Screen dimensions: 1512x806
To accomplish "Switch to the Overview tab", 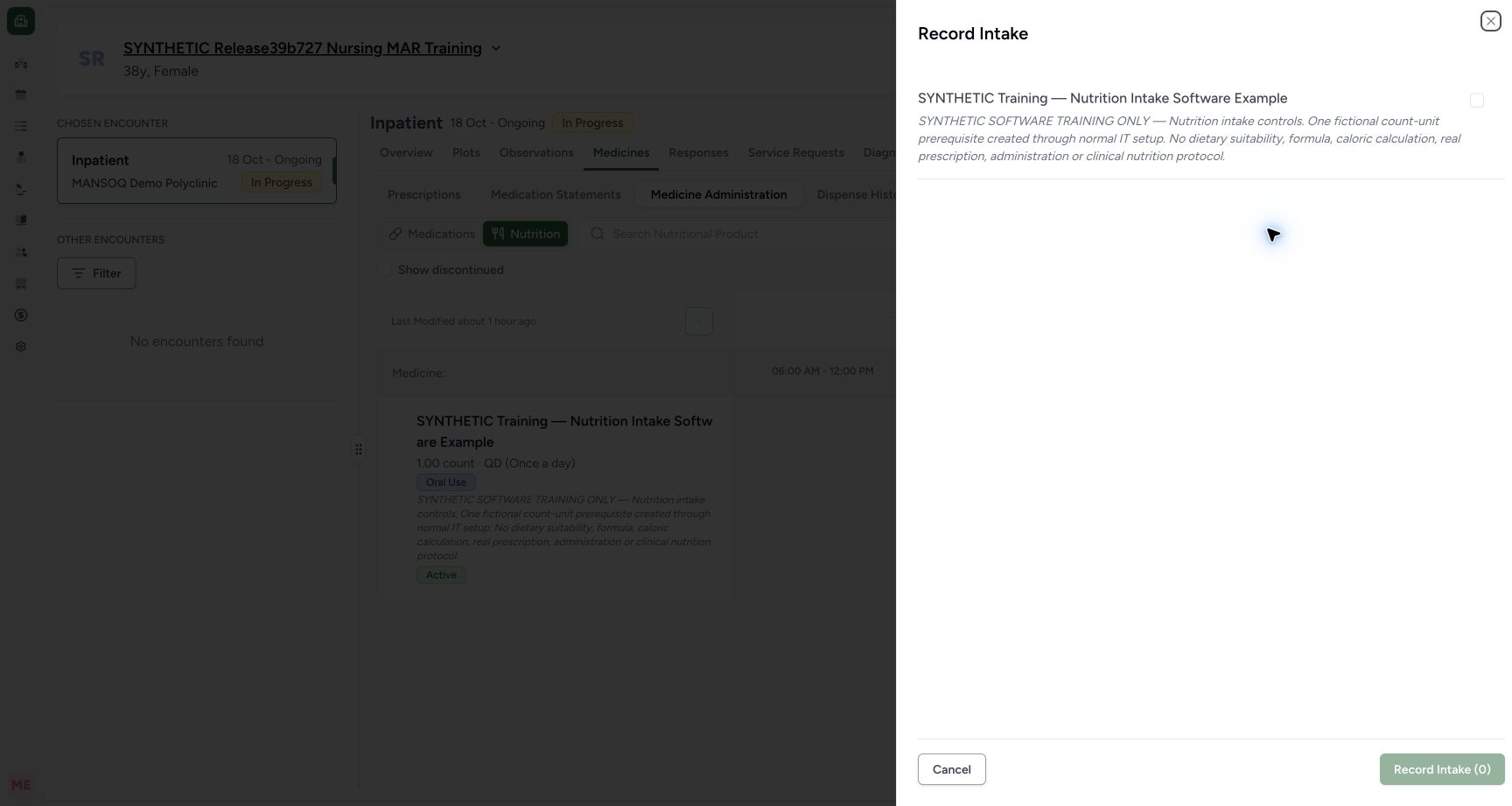I will coord(406,152).
